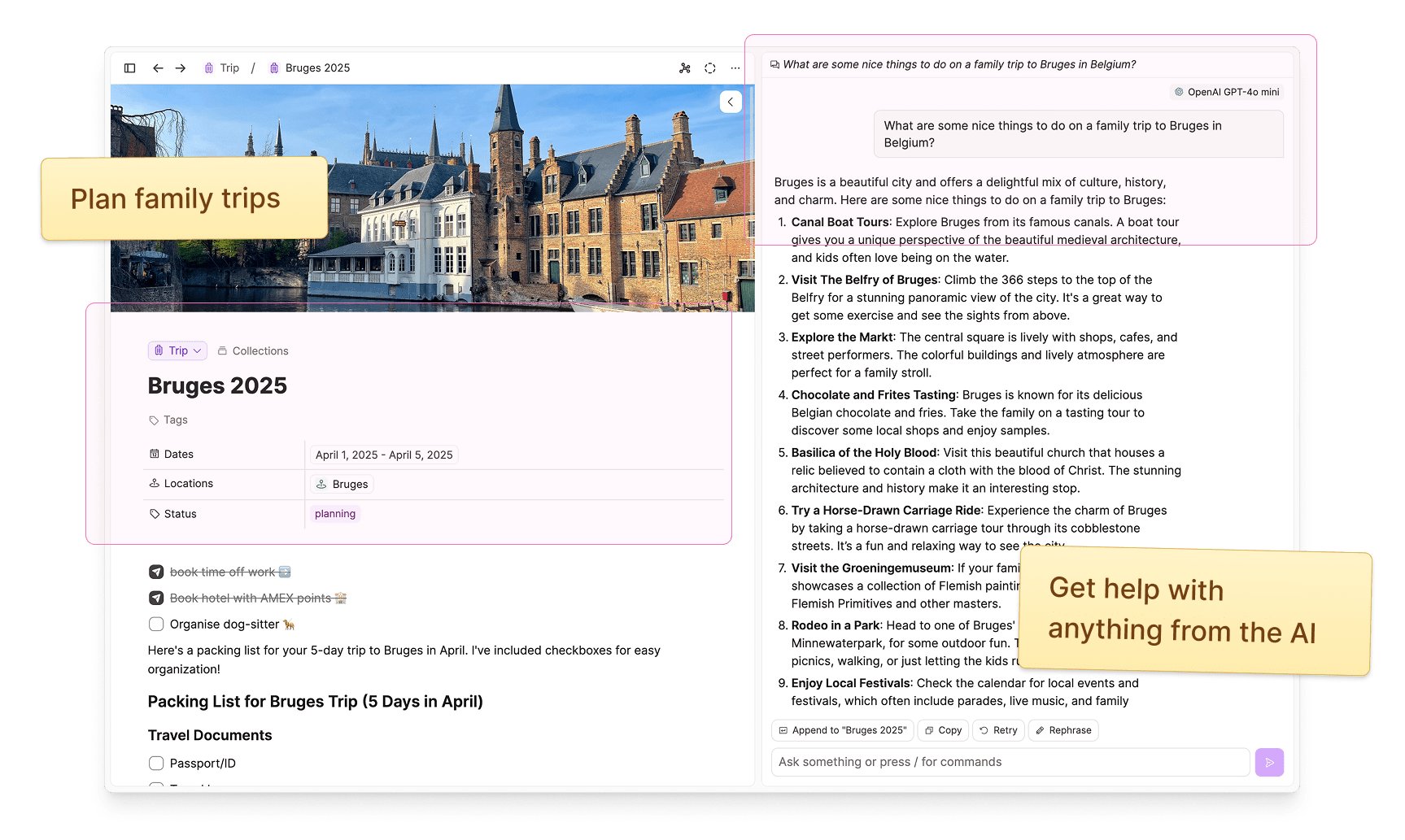Open the planning status selector
Screen dimensions: 1405x840
coord(335,514)
